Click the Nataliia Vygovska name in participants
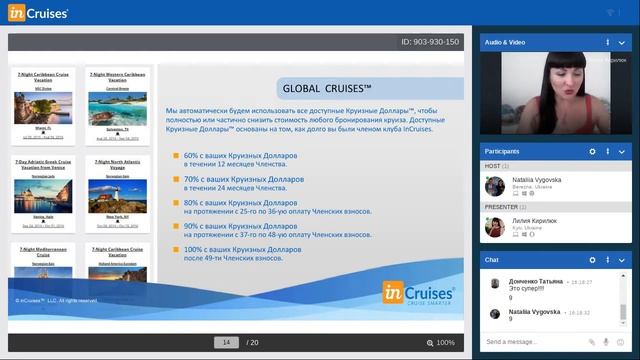The height and width of the screenshot is (360, 640). [536, 180]
